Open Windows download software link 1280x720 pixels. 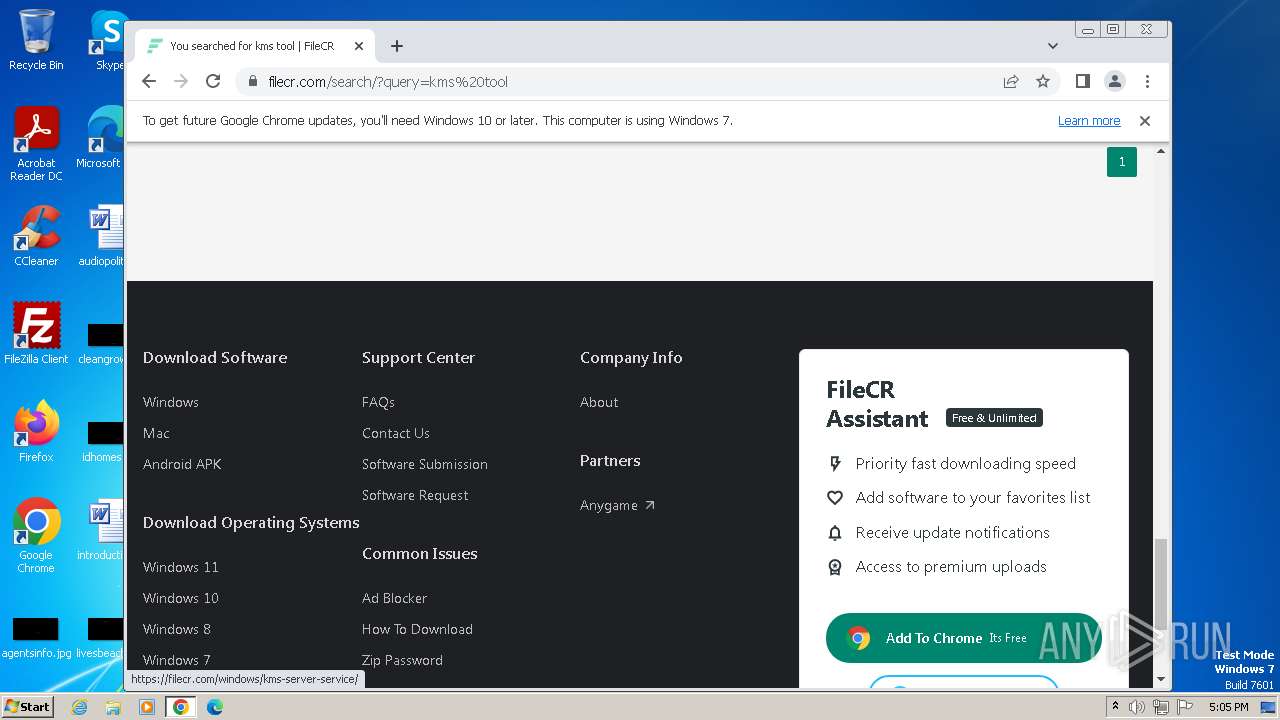point(171,402)
